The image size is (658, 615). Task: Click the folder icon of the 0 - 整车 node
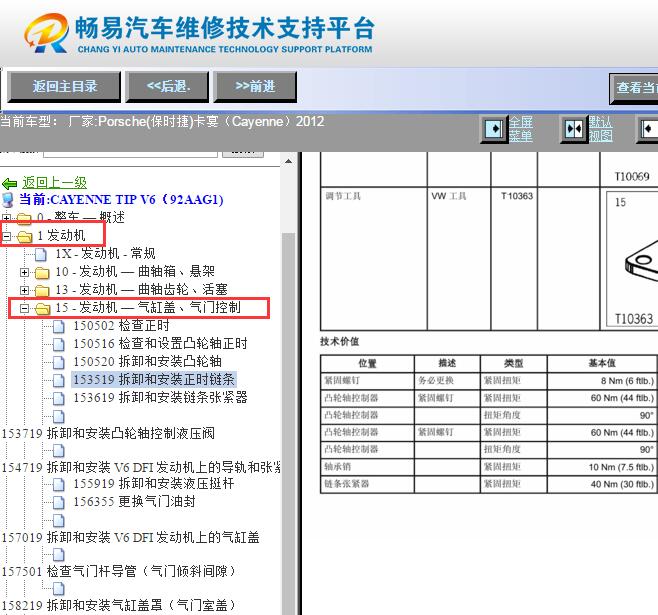(x=24, y=218)
